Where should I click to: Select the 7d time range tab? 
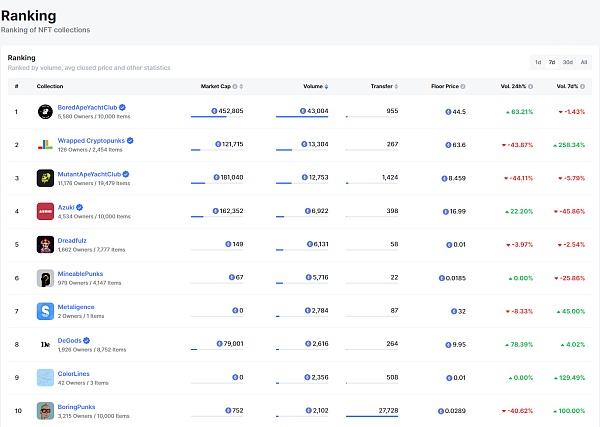[553, 62]
